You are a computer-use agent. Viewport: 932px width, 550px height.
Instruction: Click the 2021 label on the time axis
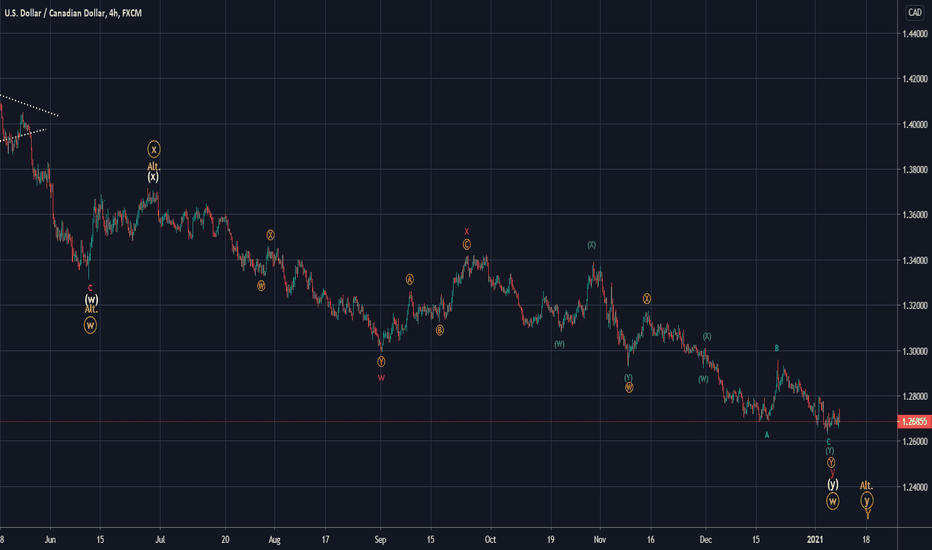[815, 540]
